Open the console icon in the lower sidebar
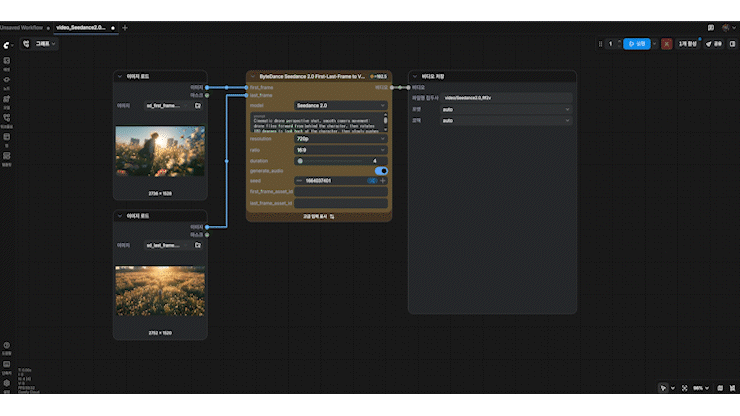 [x=7, y=365]
